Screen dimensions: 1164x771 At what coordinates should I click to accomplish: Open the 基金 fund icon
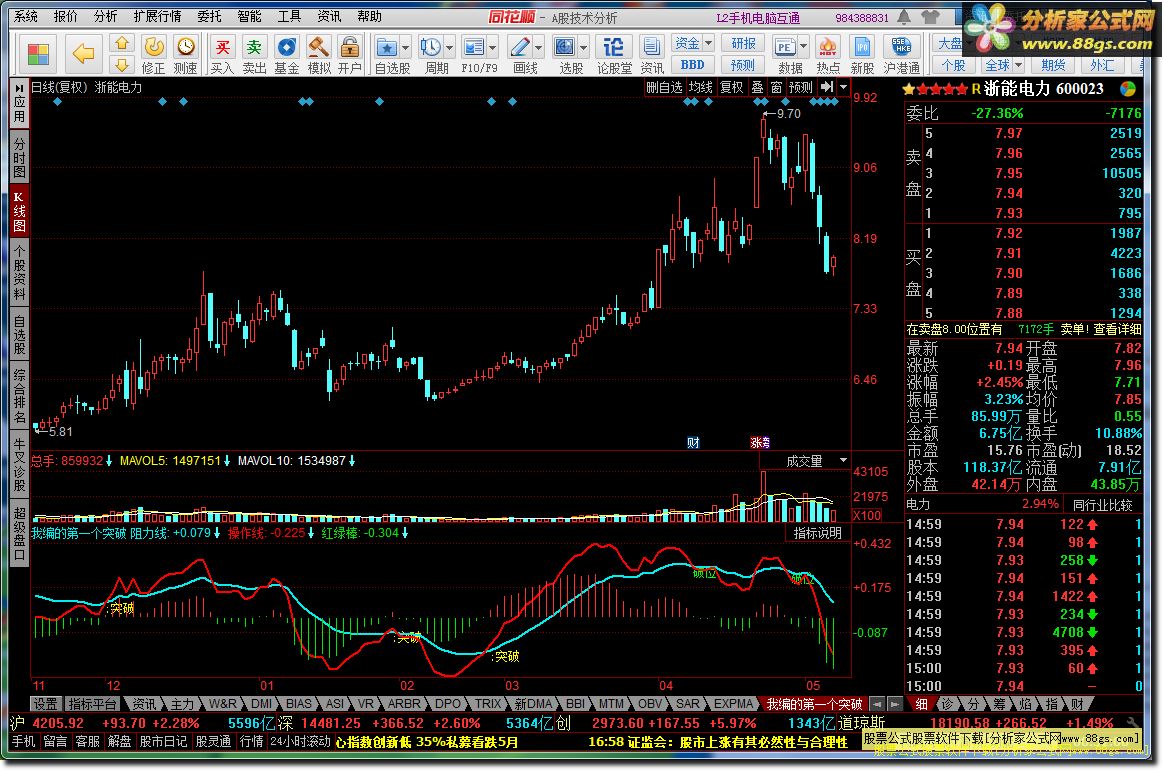point(287,47)
